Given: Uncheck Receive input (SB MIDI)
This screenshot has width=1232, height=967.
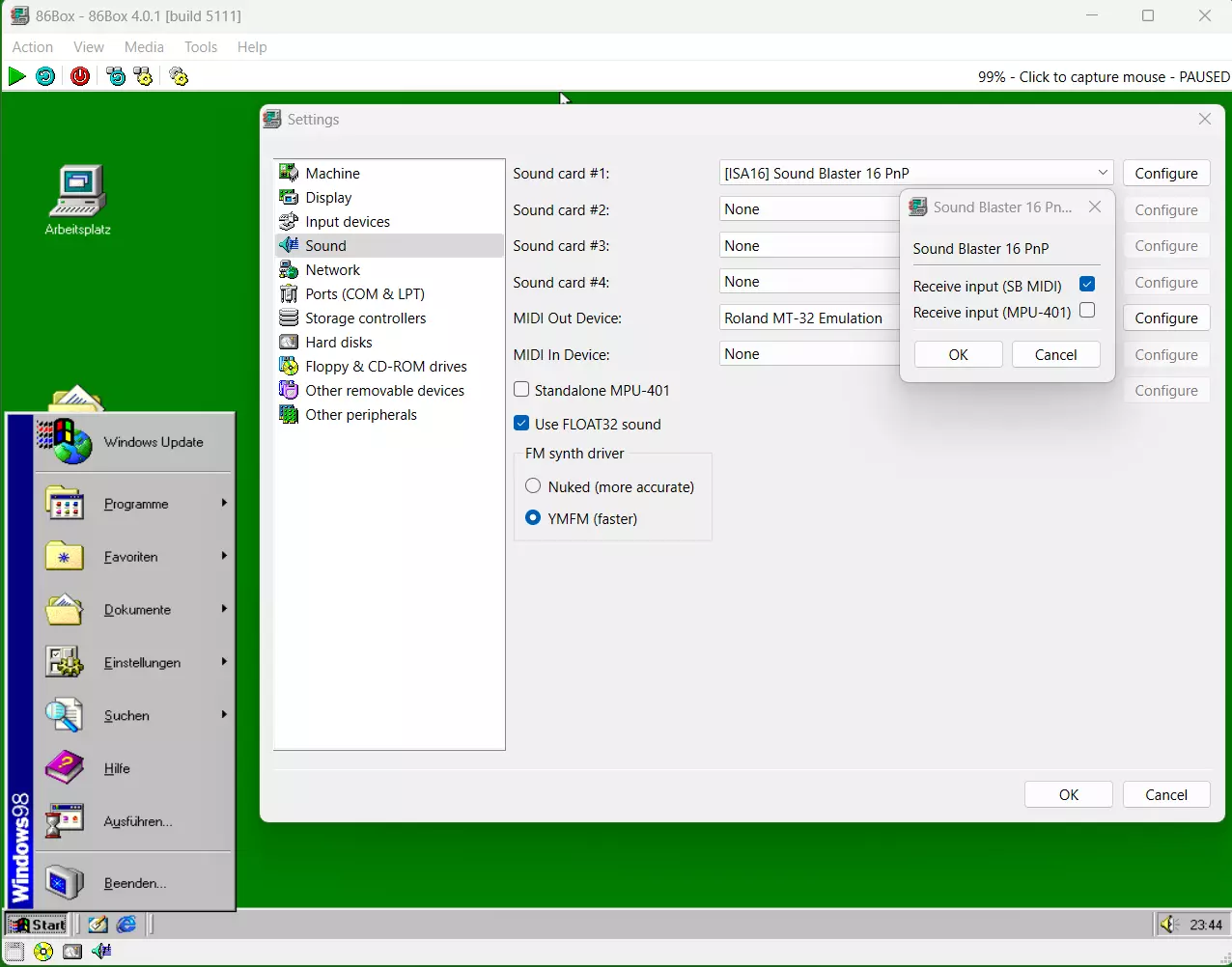Looking at the screenshot, I should coord(1087,284).
